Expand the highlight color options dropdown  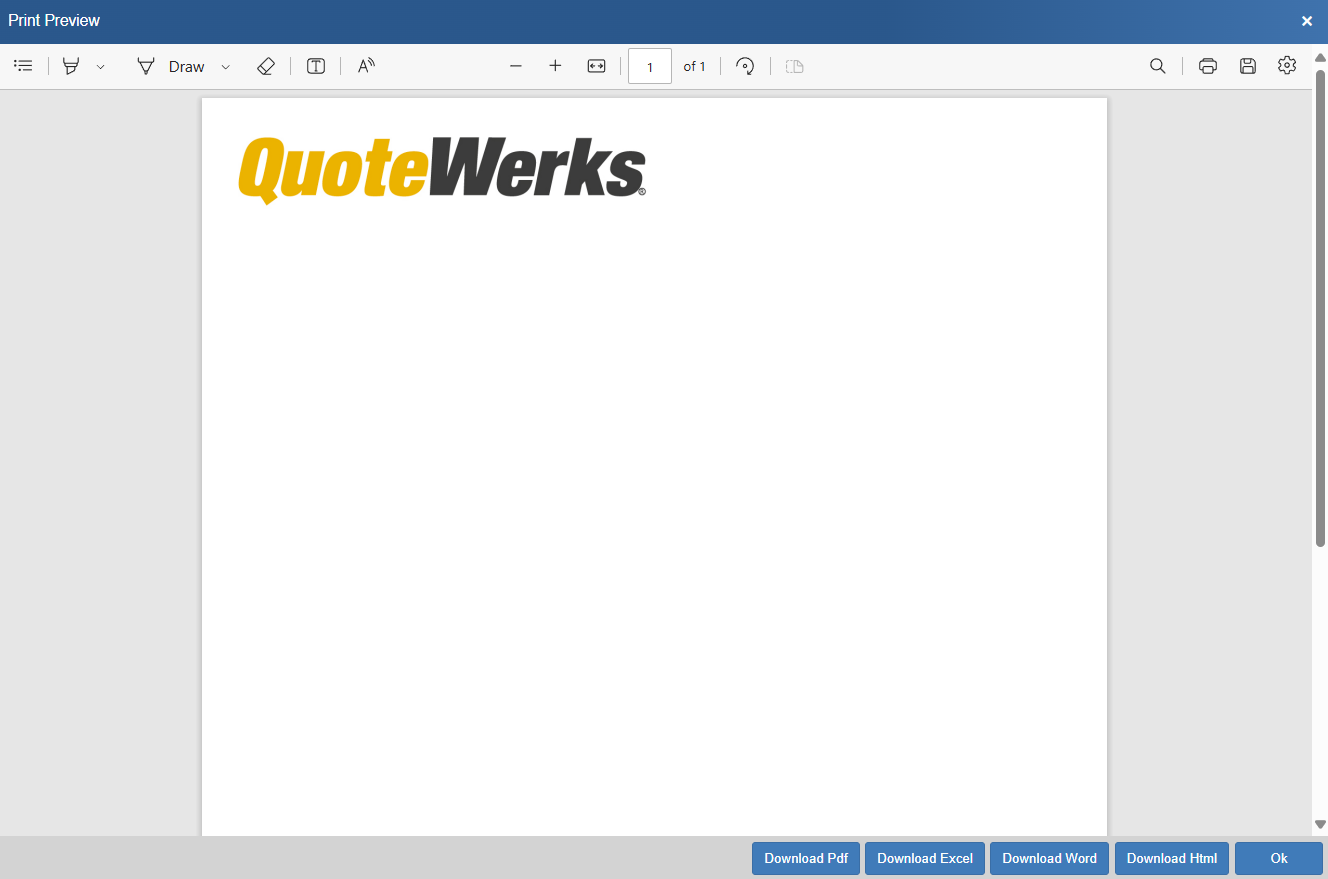coord(100,67)
